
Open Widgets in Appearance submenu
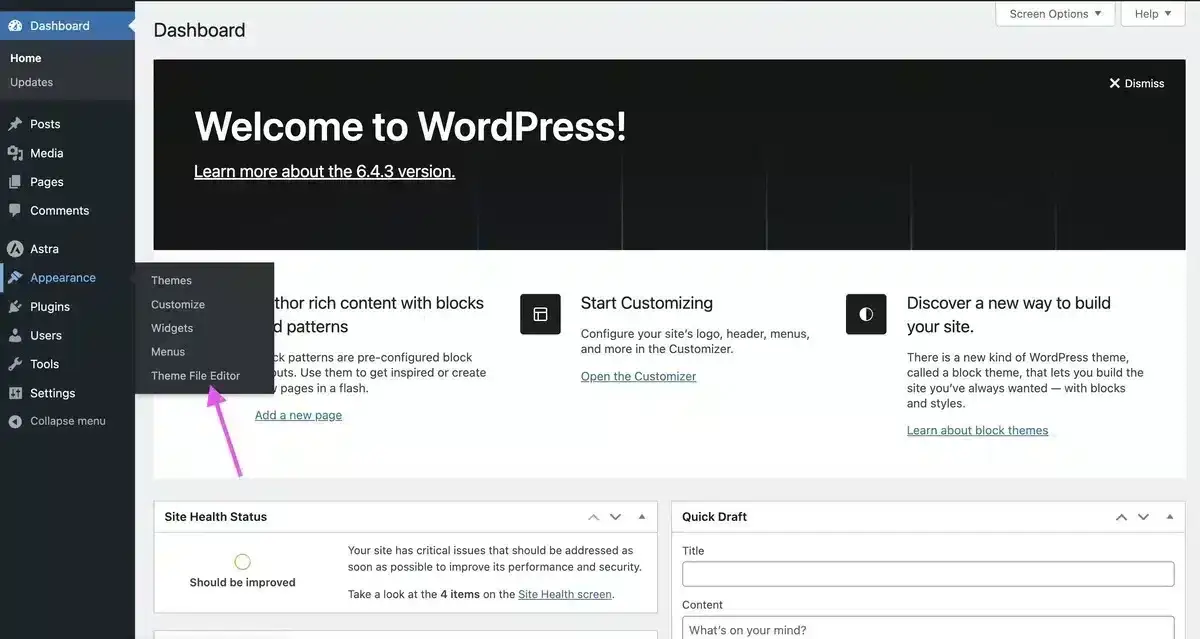coord(172,328)
